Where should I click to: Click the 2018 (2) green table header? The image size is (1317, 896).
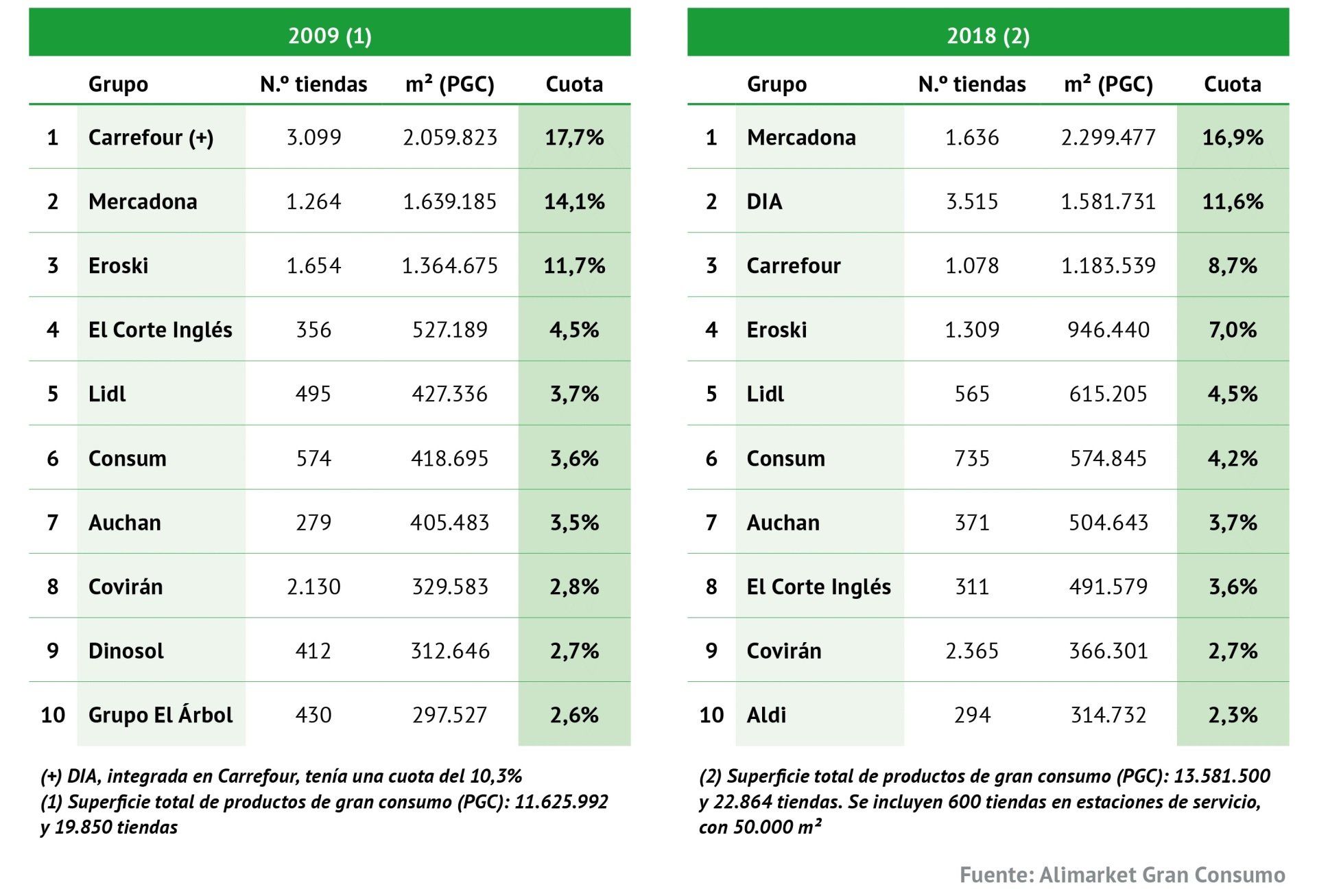[x=988, y=34]
